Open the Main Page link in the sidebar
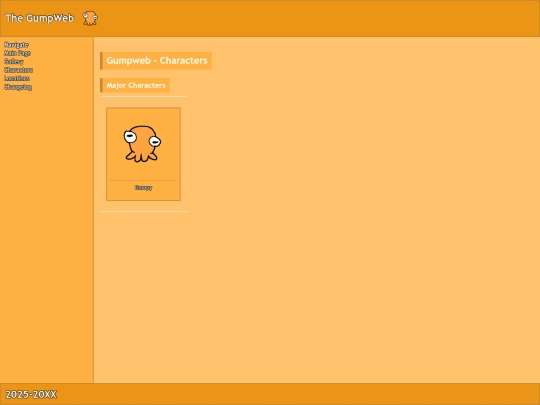 [17, 53]
